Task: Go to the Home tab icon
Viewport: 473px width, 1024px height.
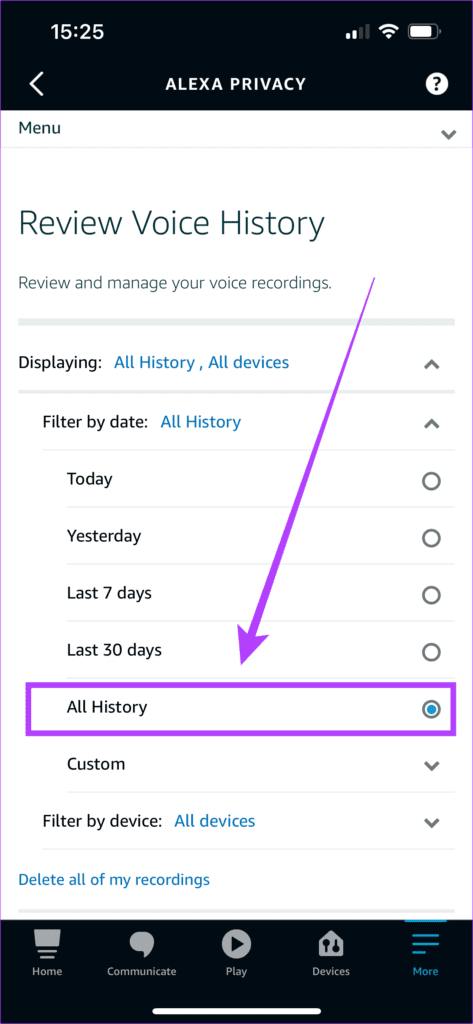Action: pyautogui.click(x=47, y=944)
